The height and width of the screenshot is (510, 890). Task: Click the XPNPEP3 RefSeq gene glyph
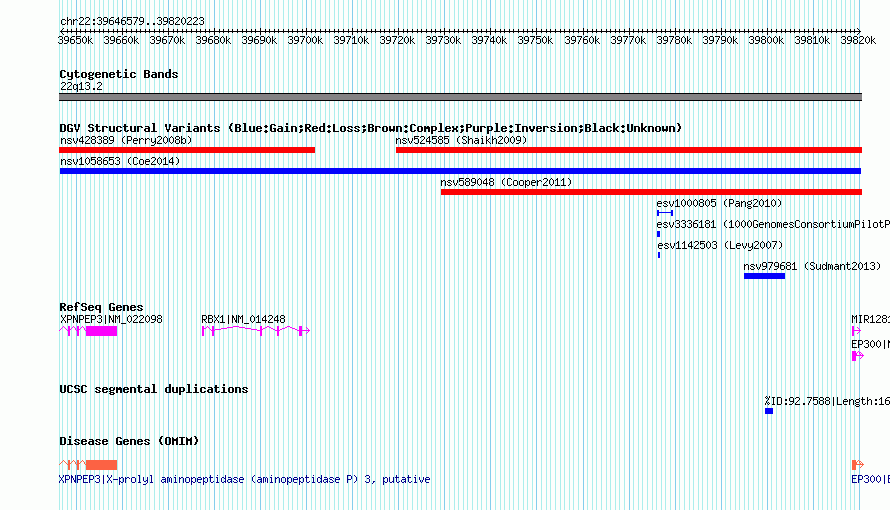[88, 331]
